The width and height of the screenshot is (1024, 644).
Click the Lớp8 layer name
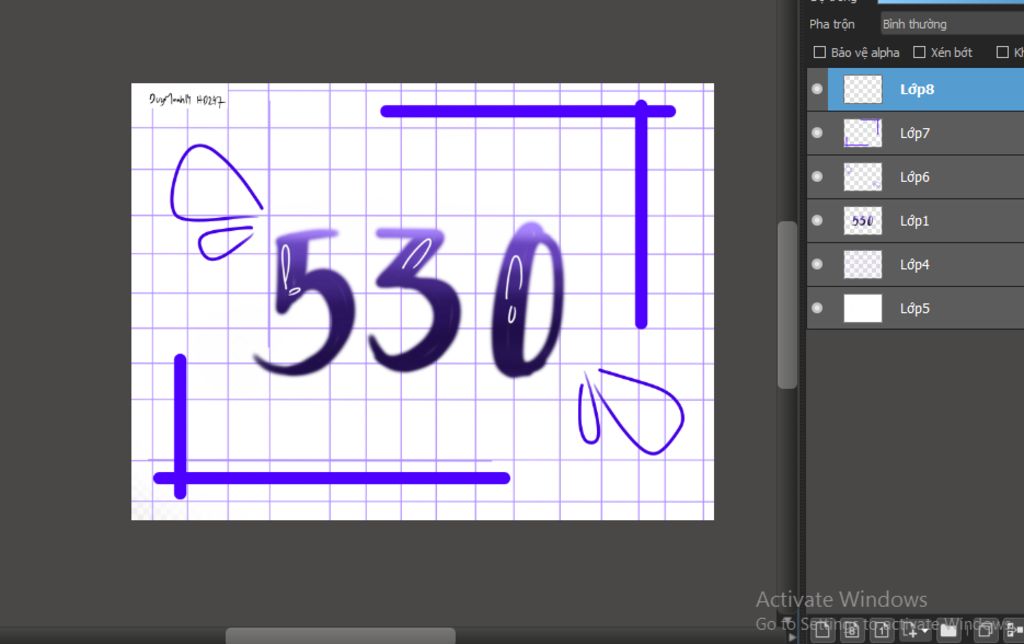coord(917,89)
